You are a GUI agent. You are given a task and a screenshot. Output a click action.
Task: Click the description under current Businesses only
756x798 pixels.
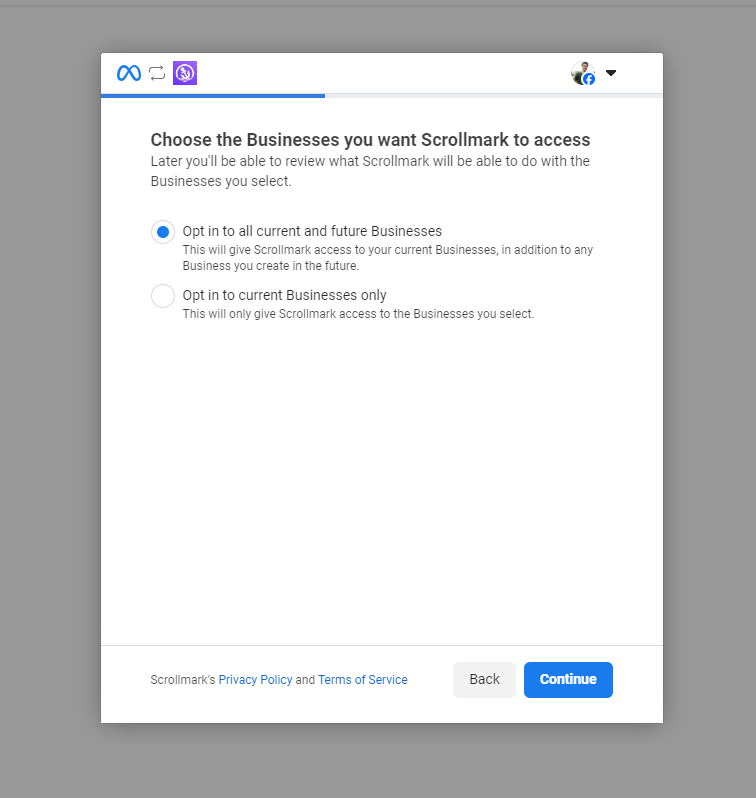coord(358,314)
